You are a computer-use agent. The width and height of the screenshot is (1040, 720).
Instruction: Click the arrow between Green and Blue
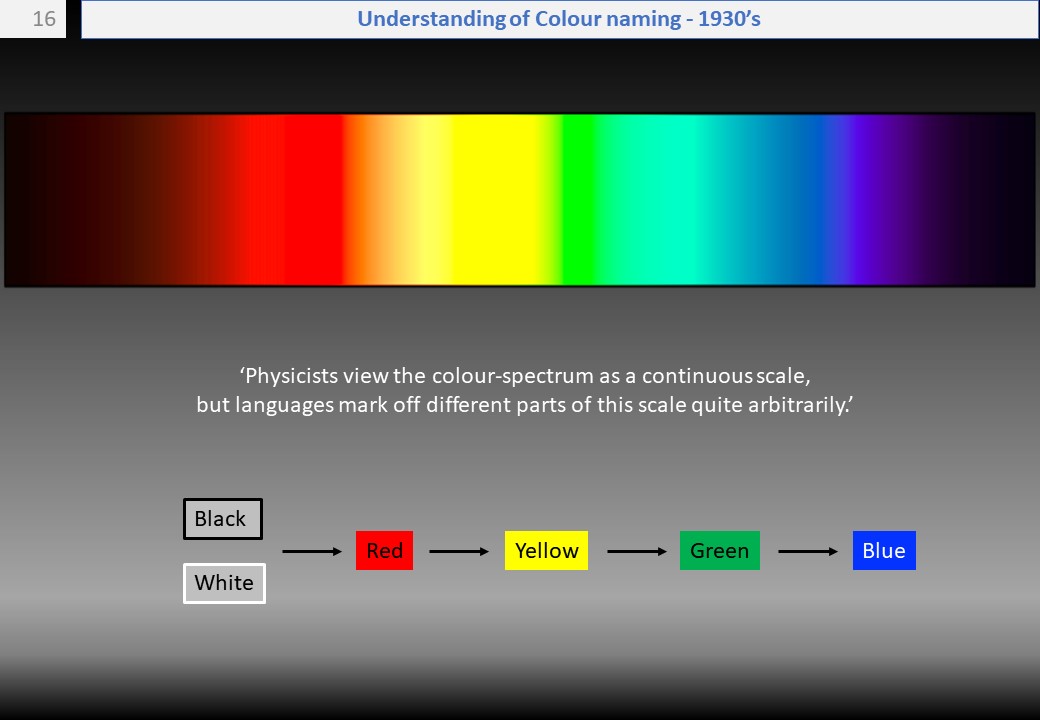pyautogui.click(x=808, y=552)
